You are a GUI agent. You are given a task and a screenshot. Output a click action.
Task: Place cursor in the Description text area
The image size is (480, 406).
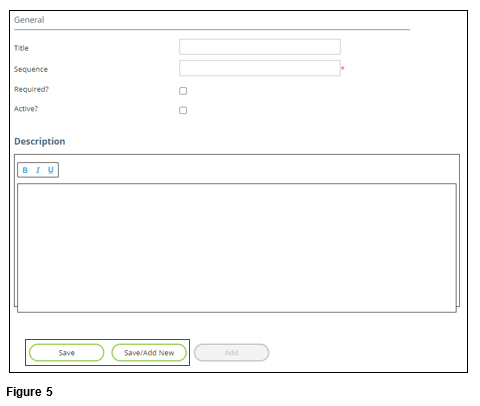click(237, 248)
